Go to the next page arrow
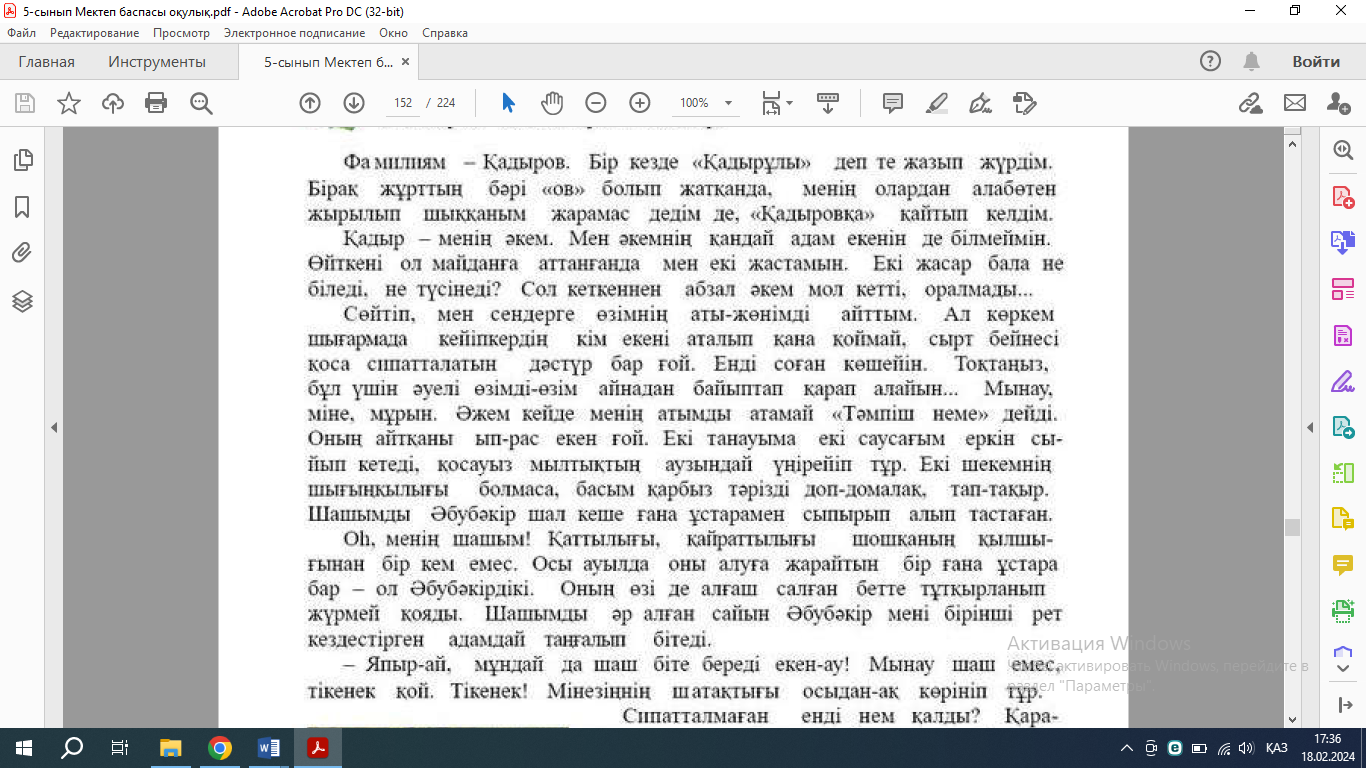Viewport: 1366px width, 768px height. [354, 103]
